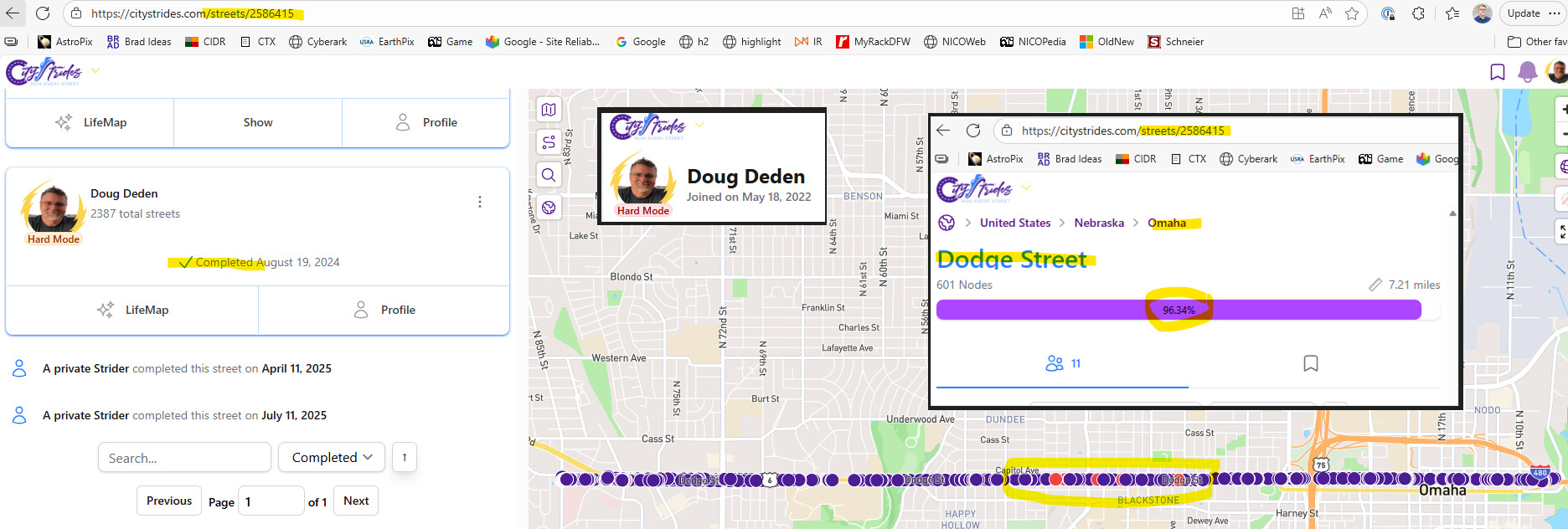Viewport: 1568px width, 529px height.
Task: Click the favorites star in address bar
Action: coord(1352,13)
